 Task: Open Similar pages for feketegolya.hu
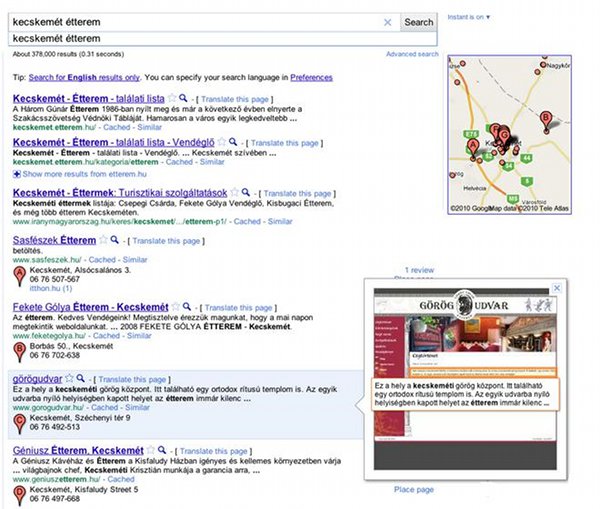click(139, 336)
